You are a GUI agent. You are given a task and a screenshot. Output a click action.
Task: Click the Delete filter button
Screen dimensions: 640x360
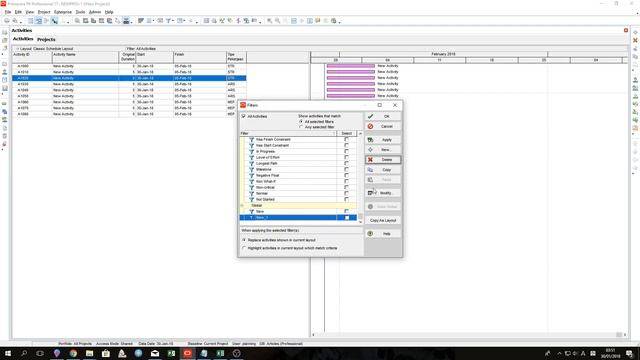383,160
